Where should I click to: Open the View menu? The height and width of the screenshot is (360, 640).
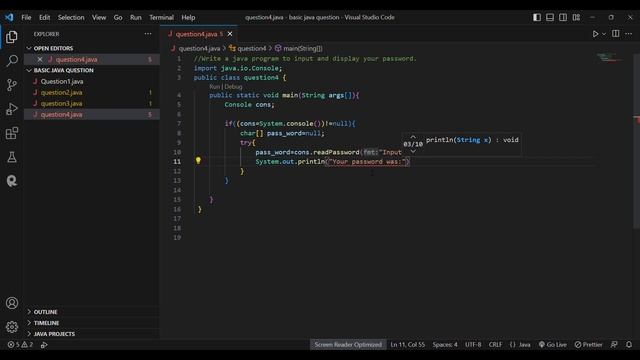coord(99,17)
